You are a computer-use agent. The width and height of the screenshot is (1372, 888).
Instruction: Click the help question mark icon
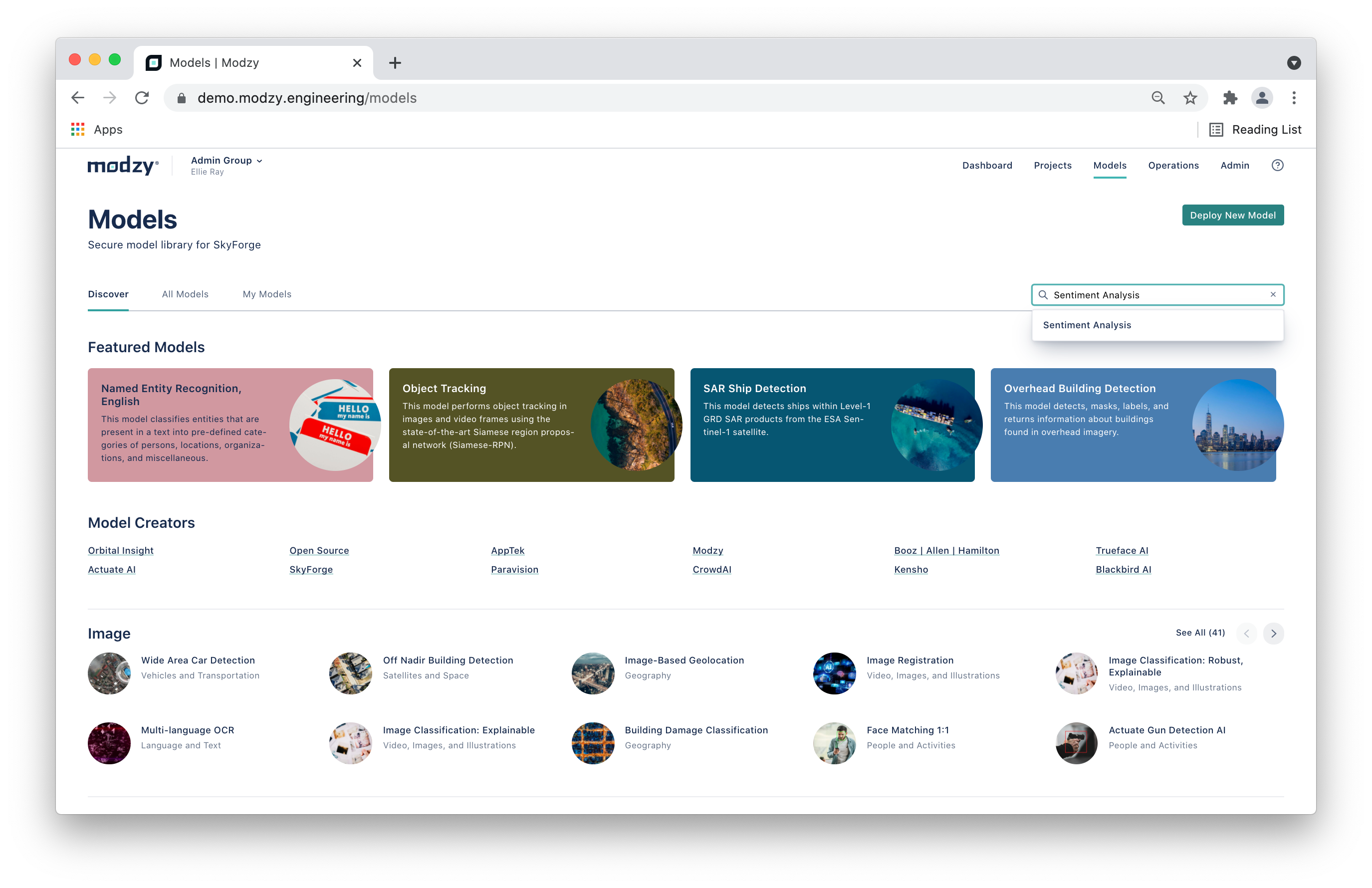(x=1277, y=166)
